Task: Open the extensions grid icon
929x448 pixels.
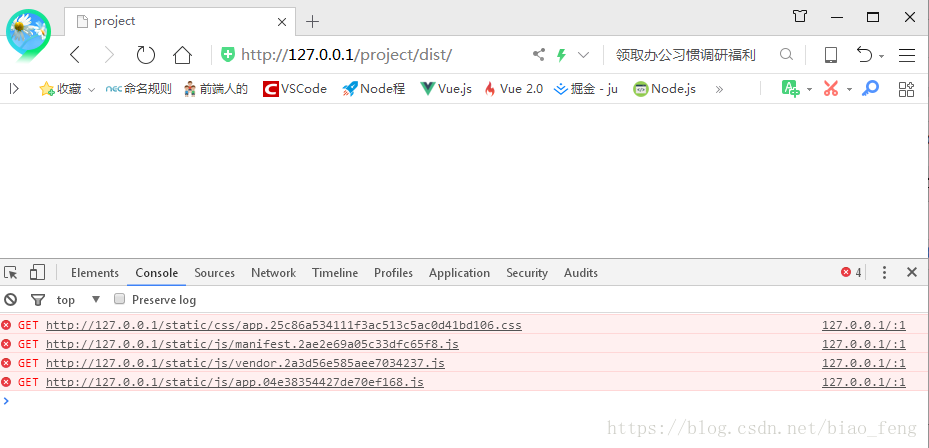Action: (x=906, y=89)
